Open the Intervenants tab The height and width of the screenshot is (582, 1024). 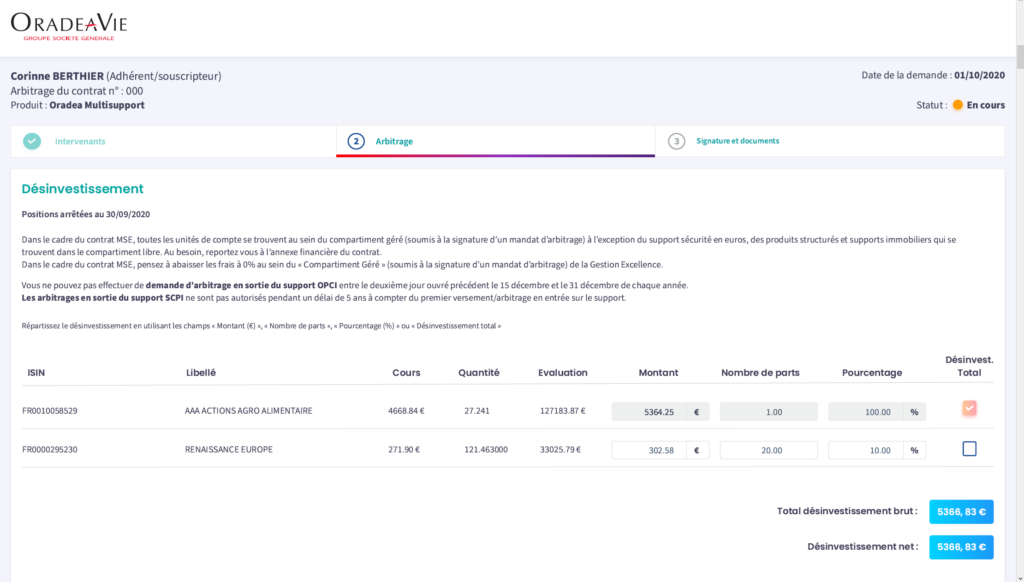(x=80, y=141)
